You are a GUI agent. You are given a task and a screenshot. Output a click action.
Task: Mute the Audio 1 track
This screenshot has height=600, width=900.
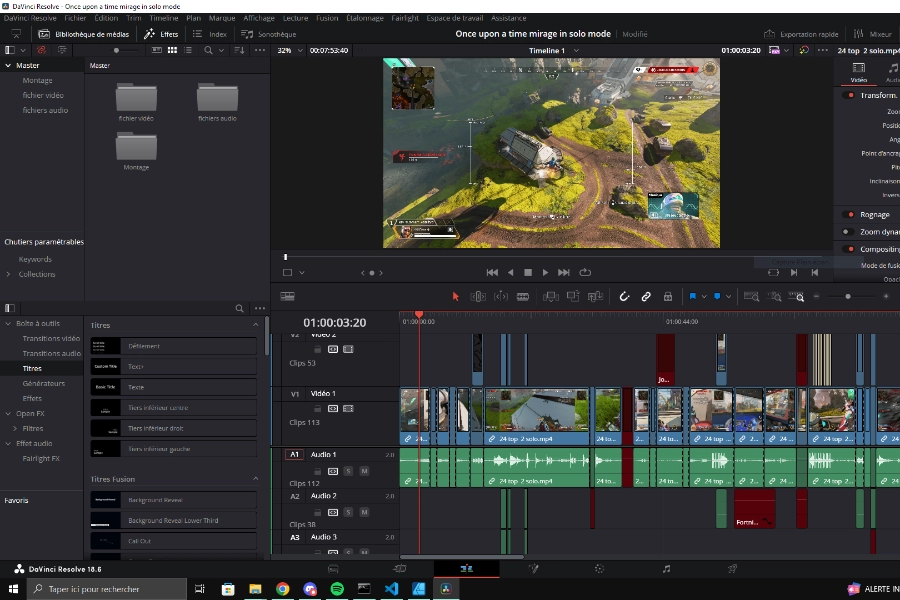364,471
